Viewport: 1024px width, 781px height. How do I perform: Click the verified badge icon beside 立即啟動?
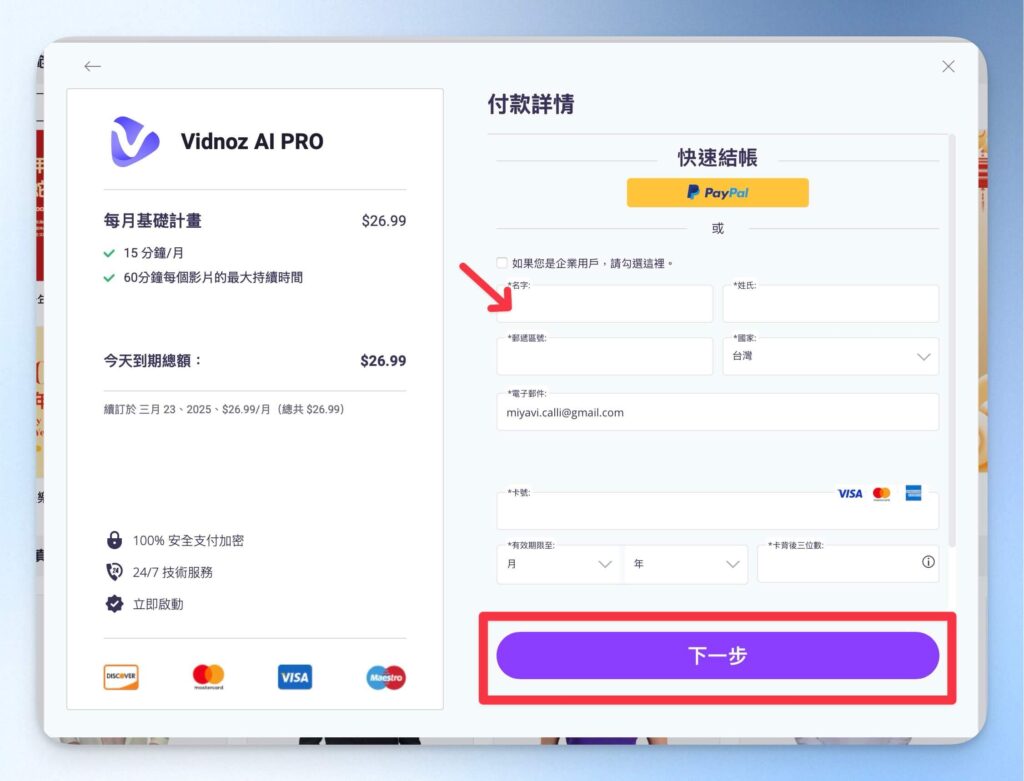point(114,604)
